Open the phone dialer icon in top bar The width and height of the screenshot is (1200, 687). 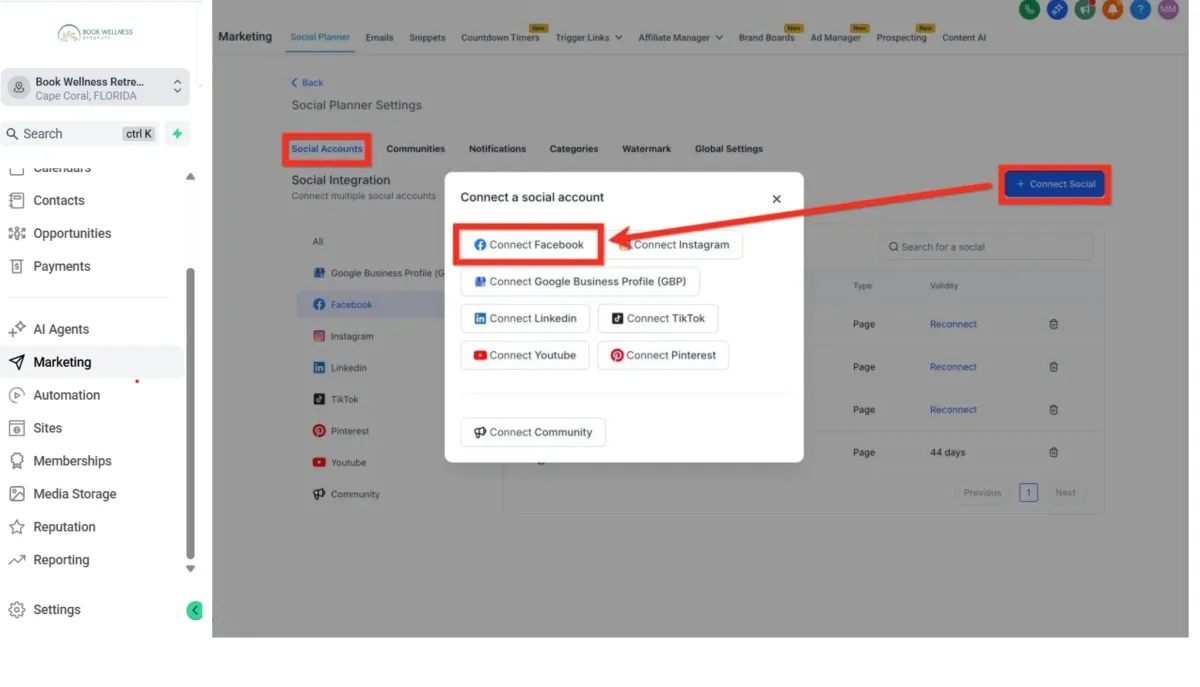[1029, 9]
